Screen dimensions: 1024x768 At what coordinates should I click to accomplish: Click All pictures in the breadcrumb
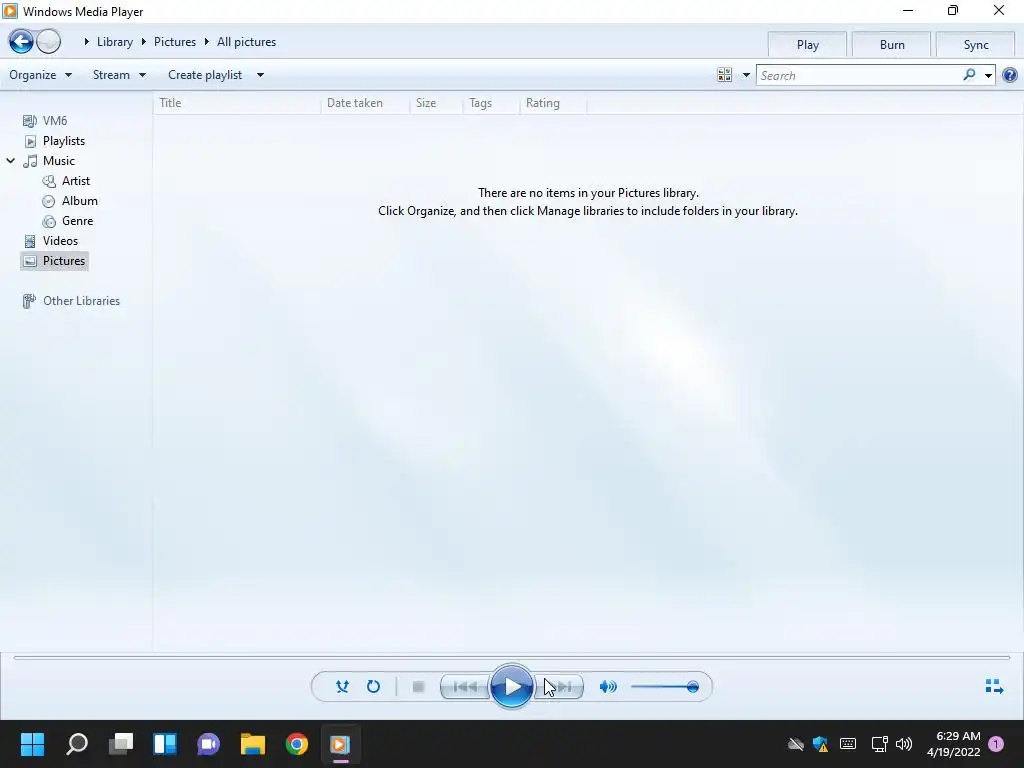246,42
